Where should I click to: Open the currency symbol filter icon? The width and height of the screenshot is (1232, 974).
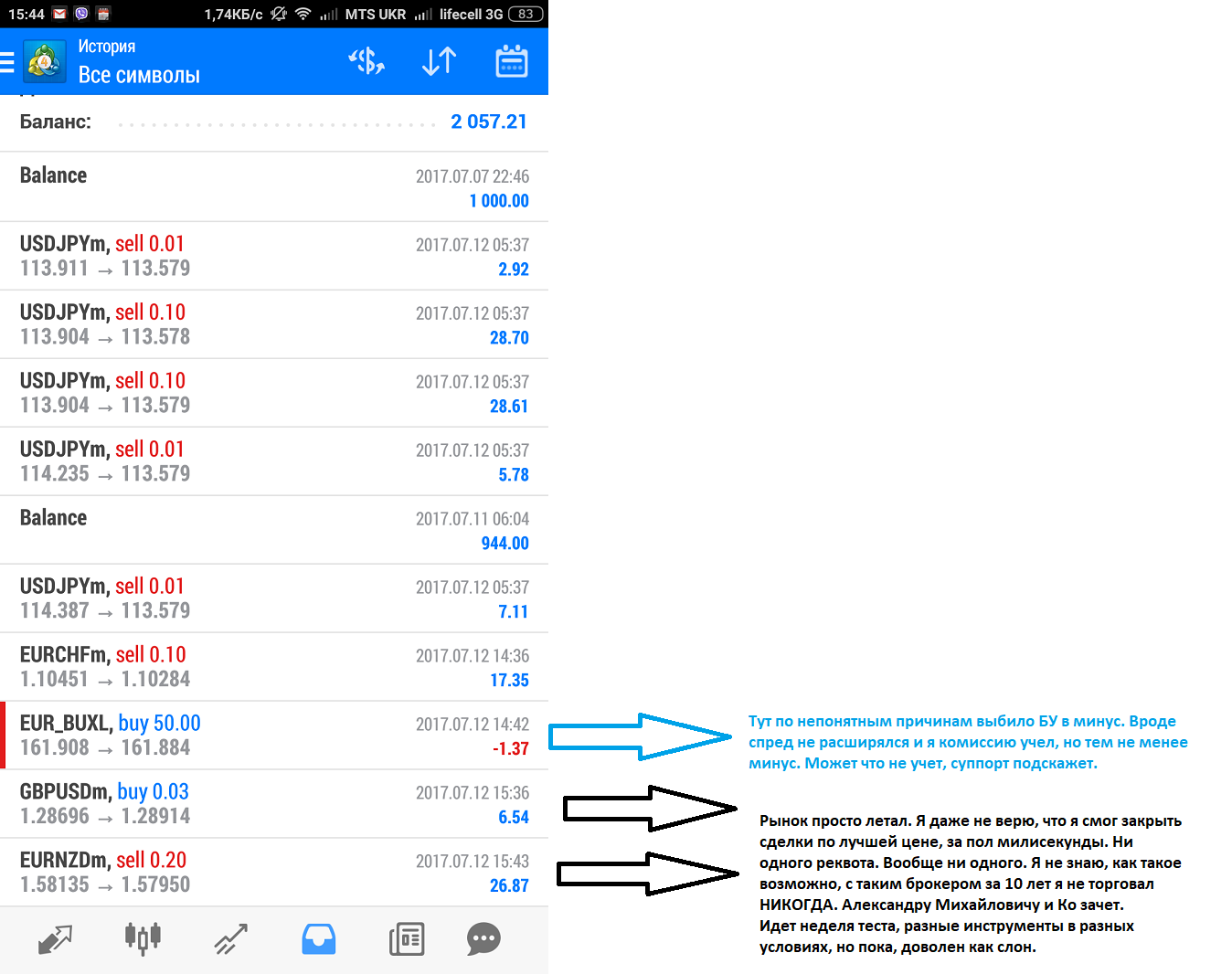click(x=366, y=61)
